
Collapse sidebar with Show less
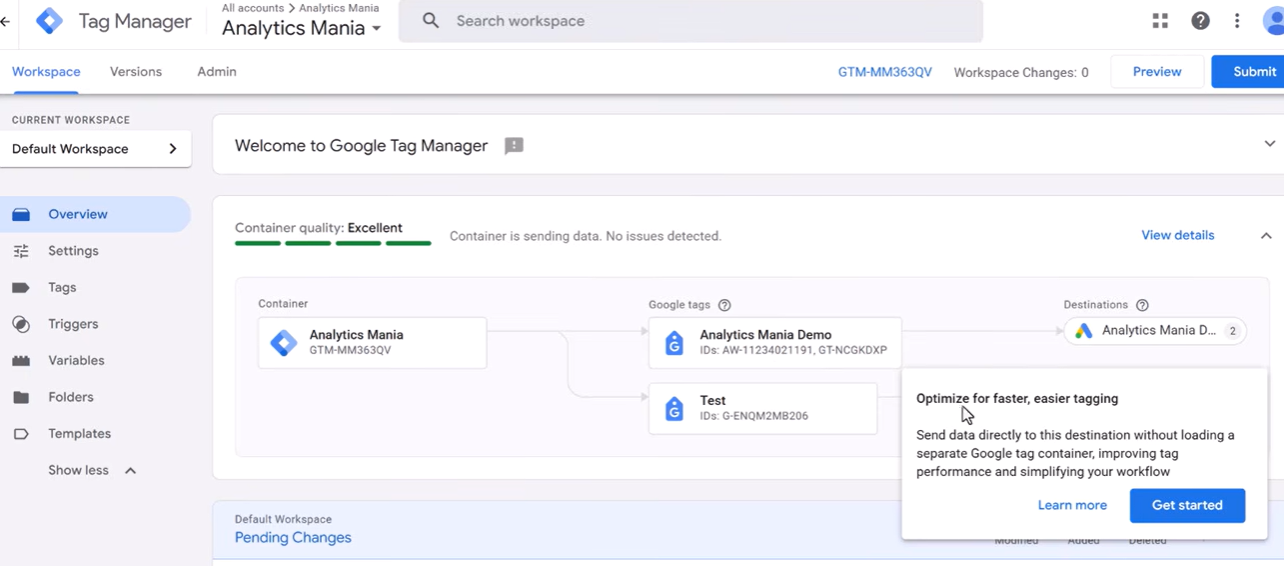tap(92, 470)
